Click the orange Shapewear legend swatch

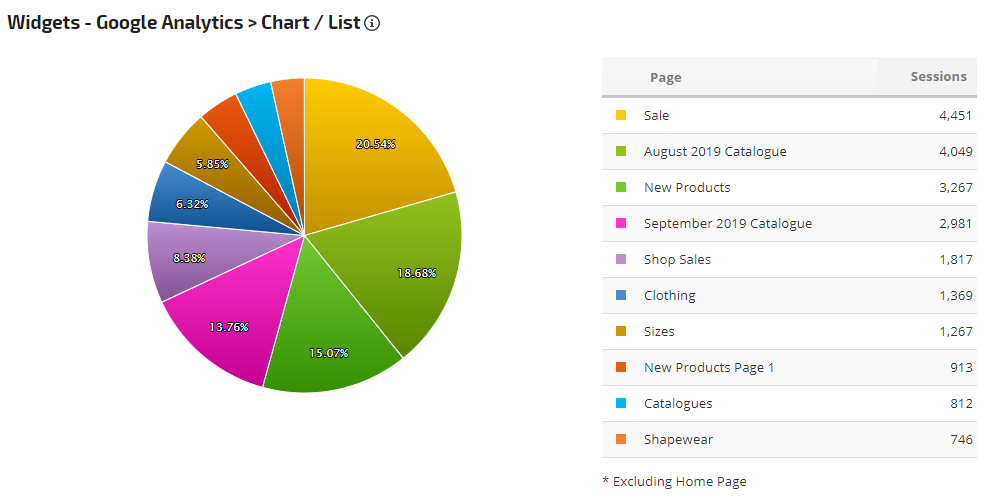621,440
